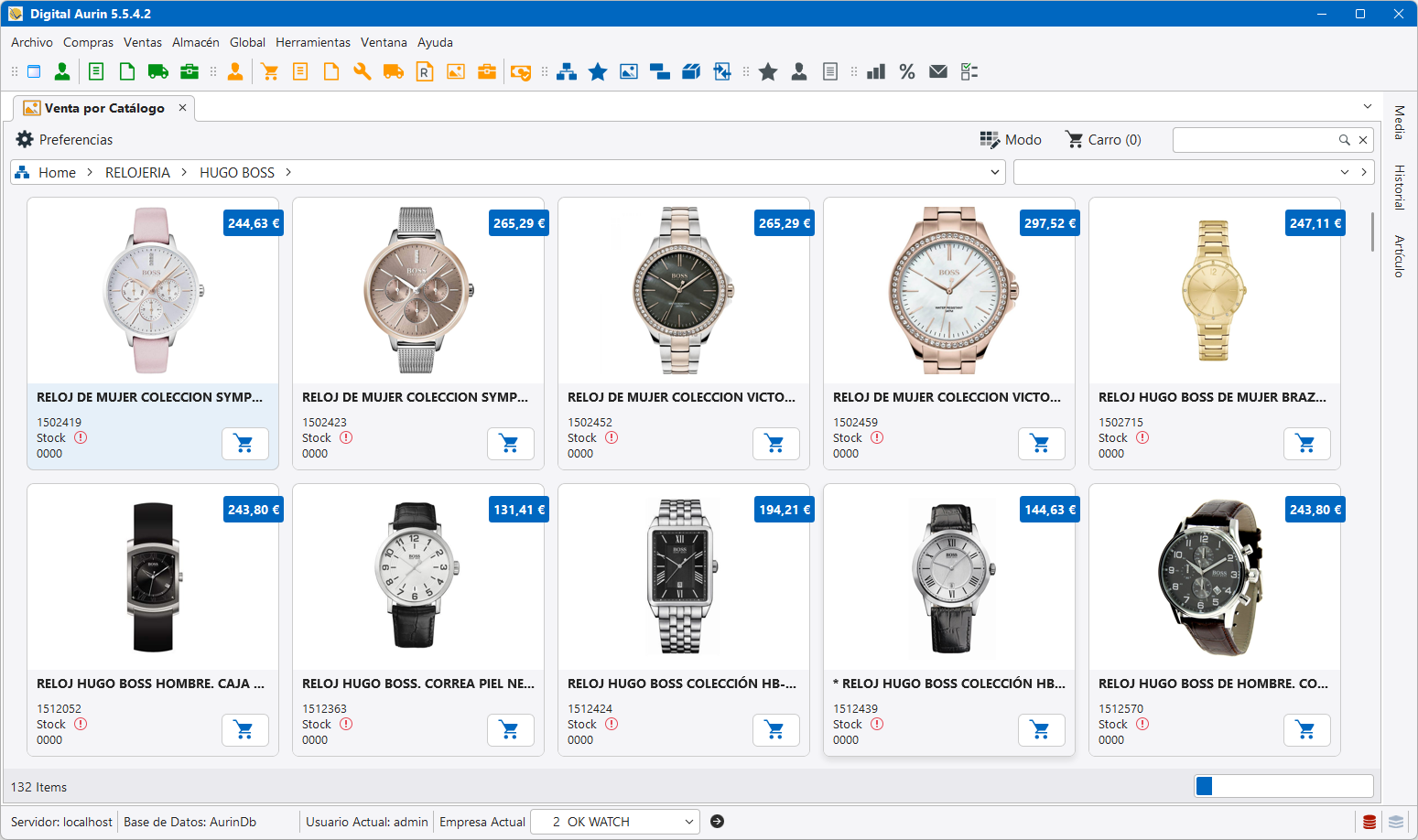Open the Archivo menu
Image resolution: width=1418 pixels, height=840 pixels.
[x=32, y=42]
